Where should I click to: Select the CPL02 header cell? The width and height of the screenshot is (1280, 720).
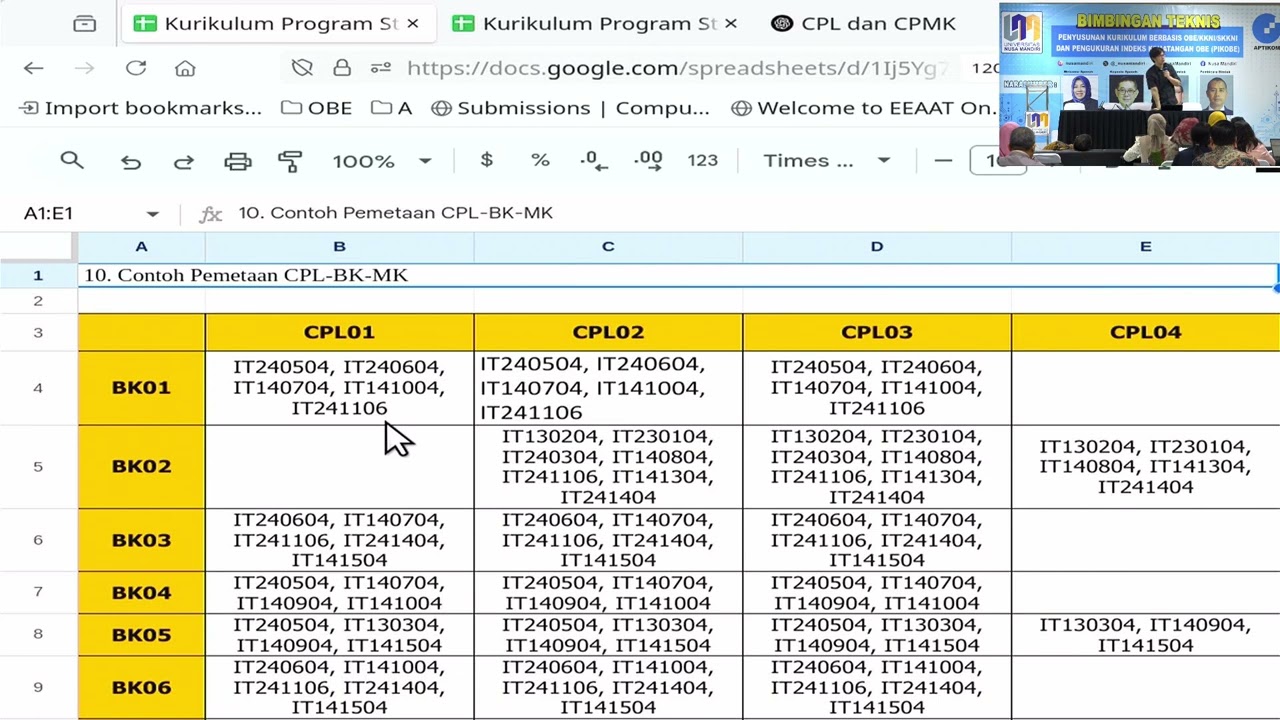(x=608, y=332)
